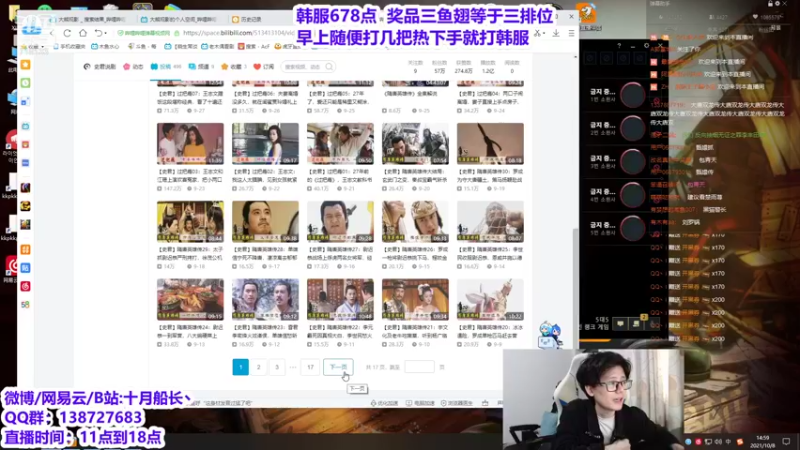Open the 隋唐英雄传21 video thumbnail

point(415,299)
